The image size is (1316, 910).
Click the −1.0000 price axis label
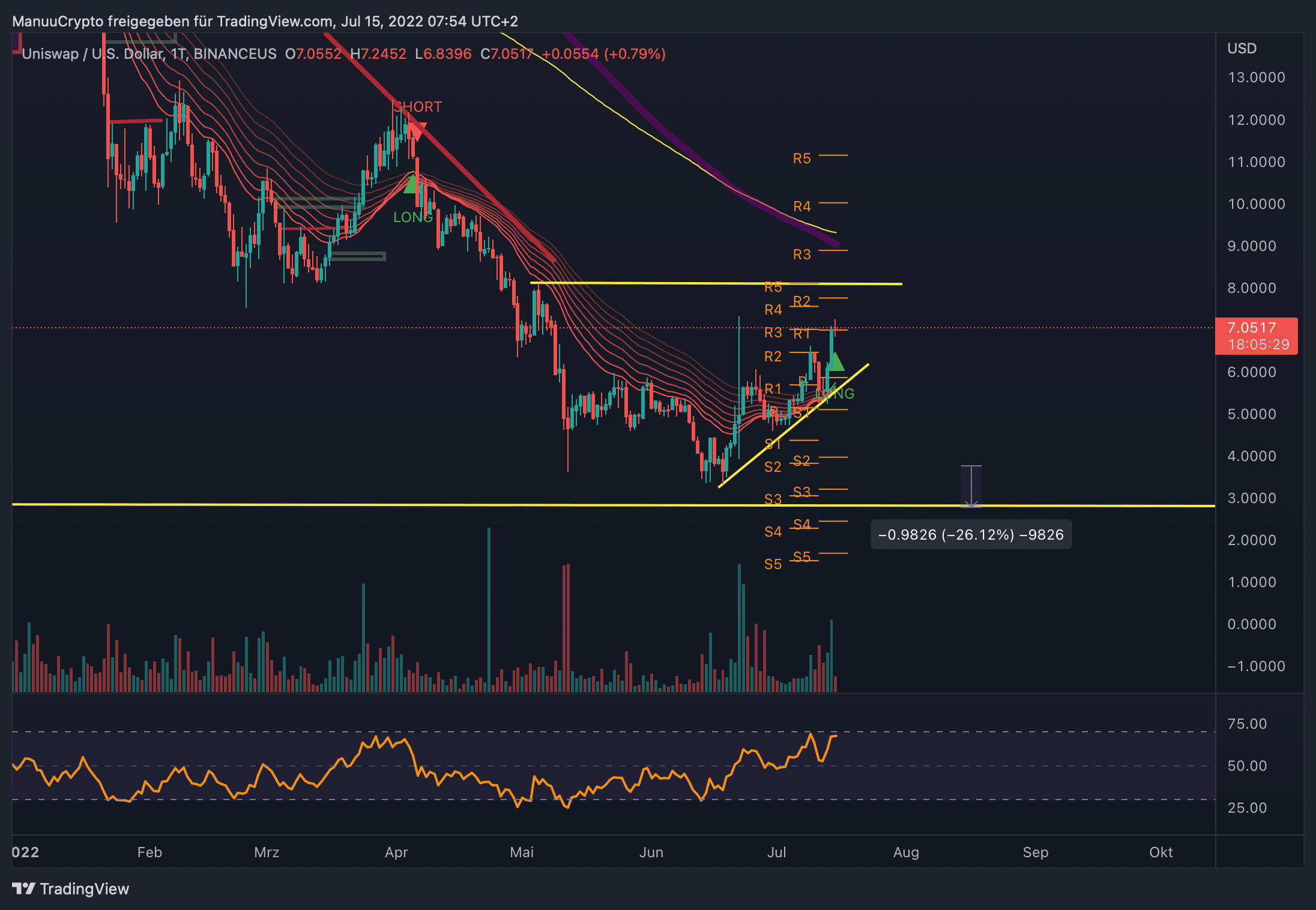[1257, 666]
